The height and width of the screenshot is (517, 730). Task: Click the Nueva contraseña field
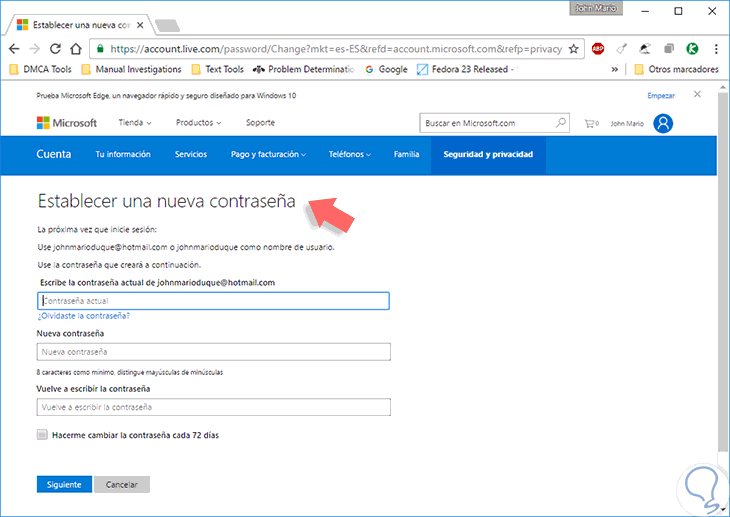[x=213, y=352]
